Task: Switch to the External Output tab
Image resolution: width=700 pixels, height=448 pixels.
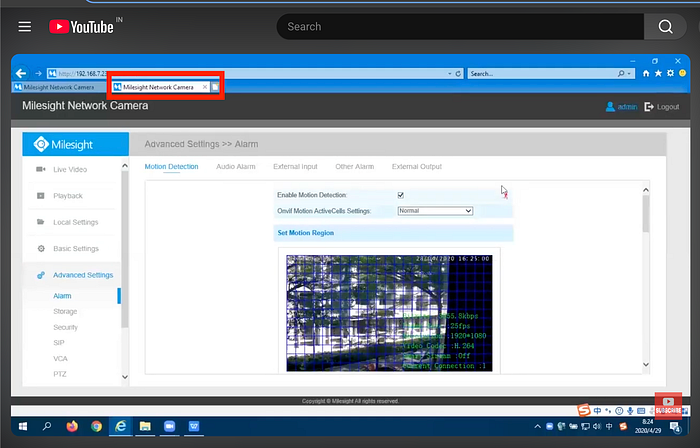Action: tap(417, 166)
